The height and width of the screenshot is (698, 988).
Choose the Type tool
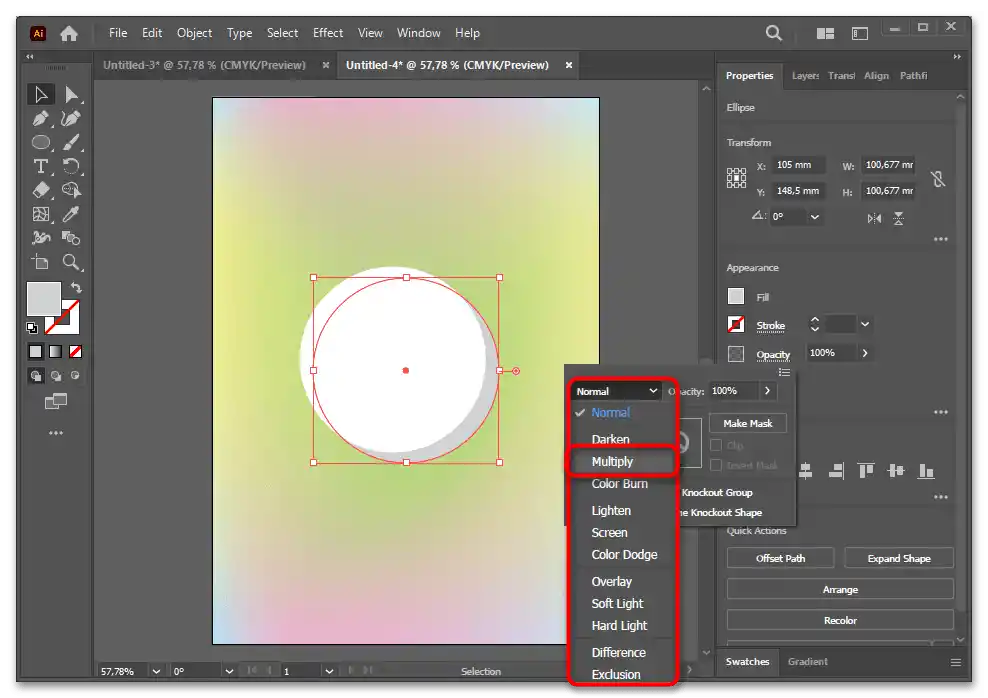41,166
